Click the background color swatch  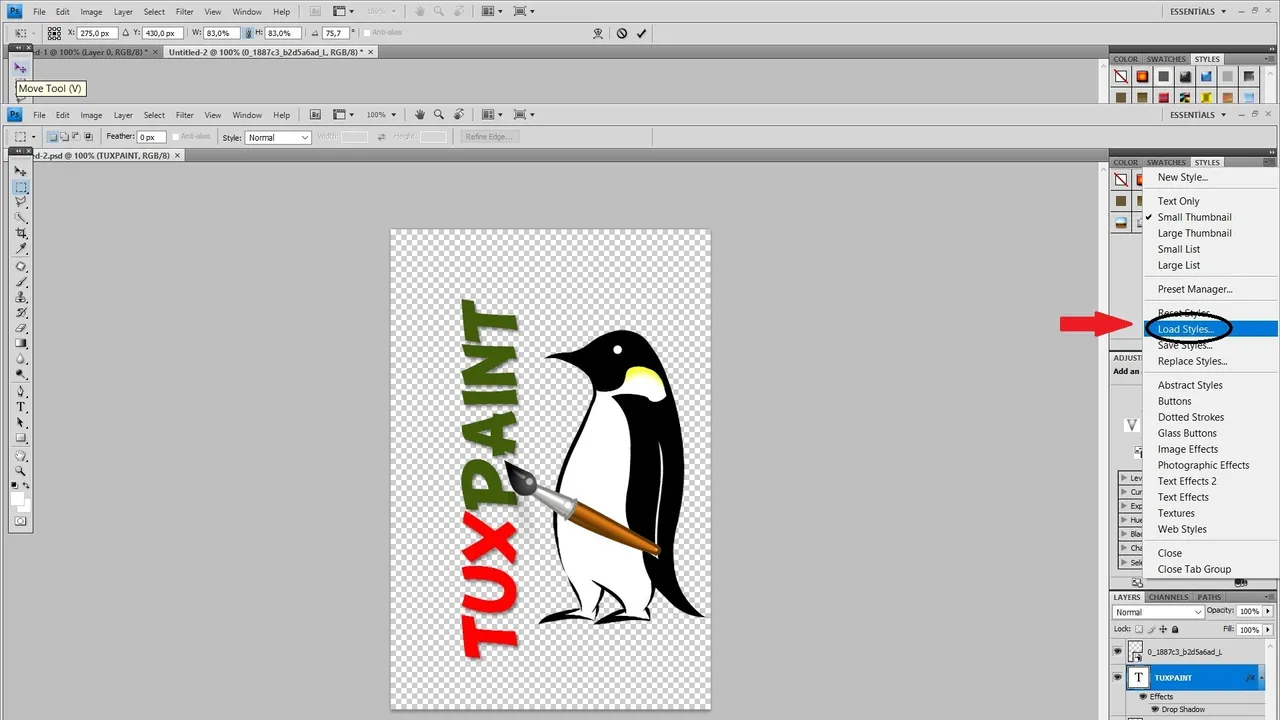(25, 505)
